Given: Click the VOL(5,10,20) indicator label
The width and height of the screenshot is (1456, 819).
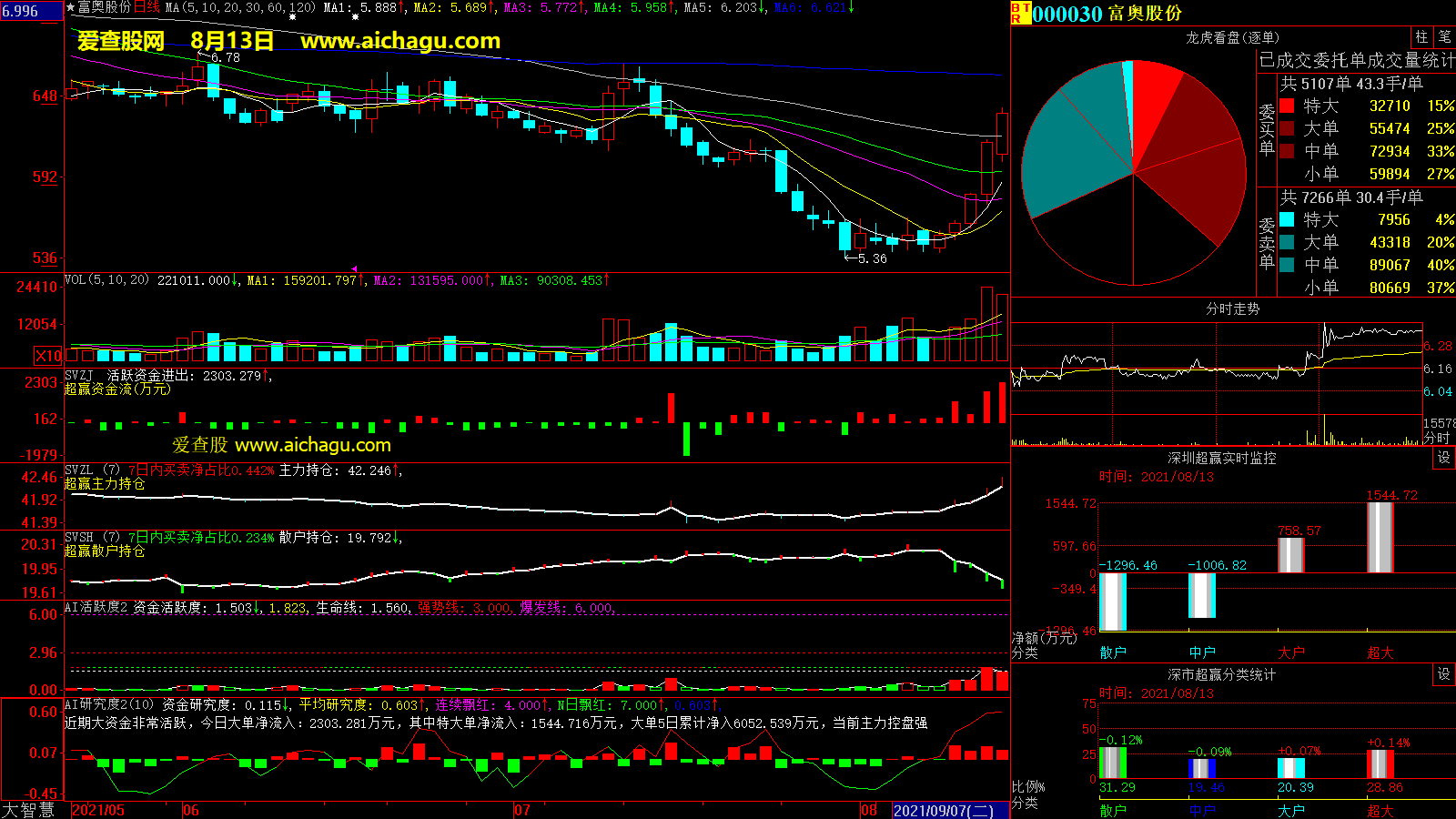Looking at the screenshot, I should point(106,280).
